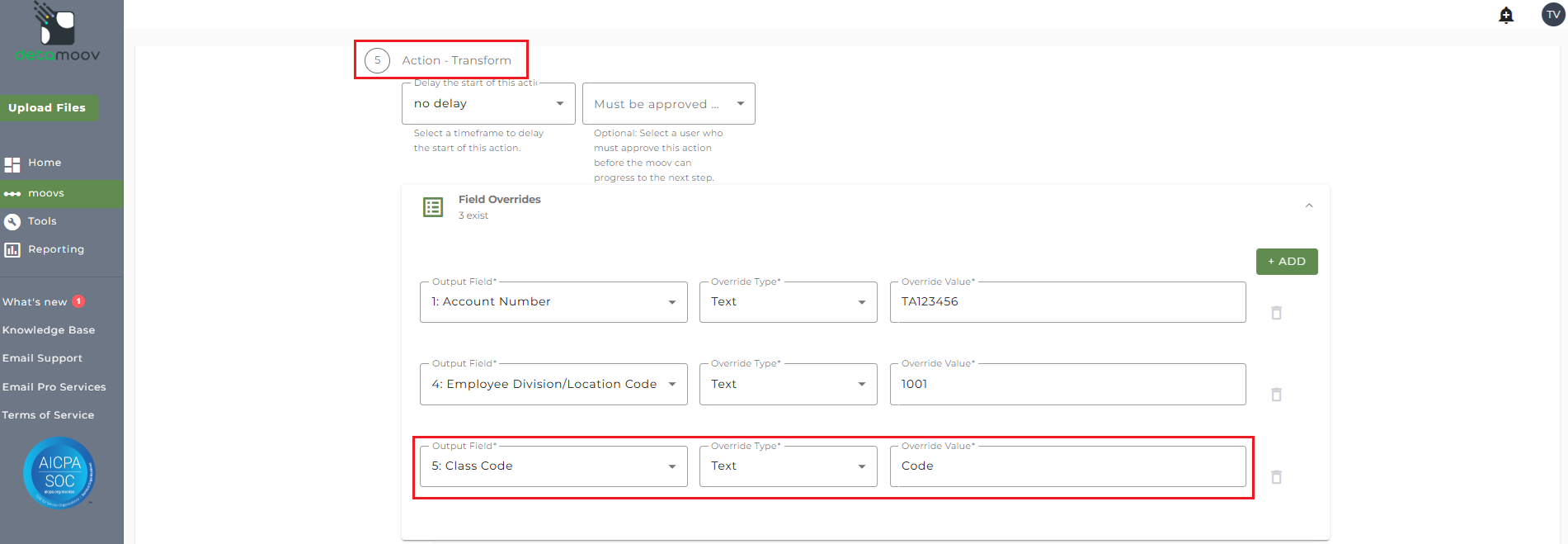Screen dimensions: 1568x544
Task: Click the Upload Files button
Action: click(47, 108)
